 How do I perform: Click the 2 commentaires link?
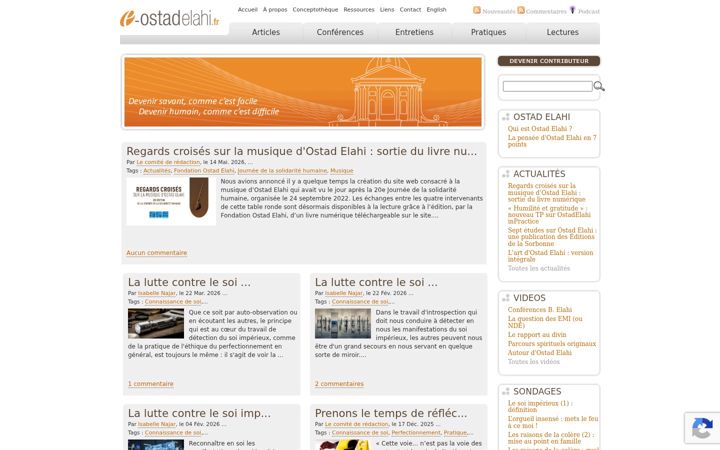click(339, 383)
